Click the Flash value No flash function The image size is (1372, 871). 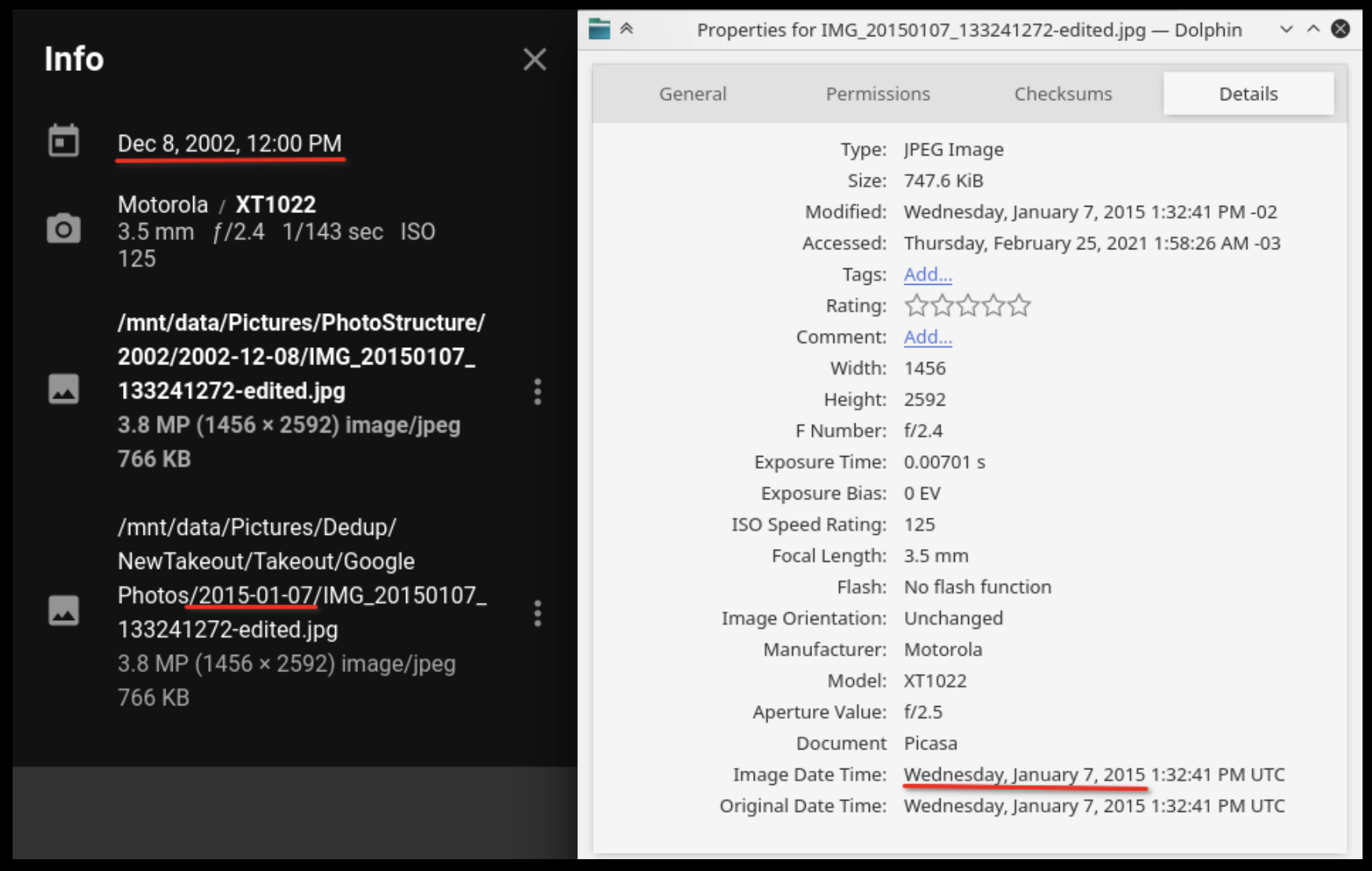pyautogui.click(x=978, y=587)
